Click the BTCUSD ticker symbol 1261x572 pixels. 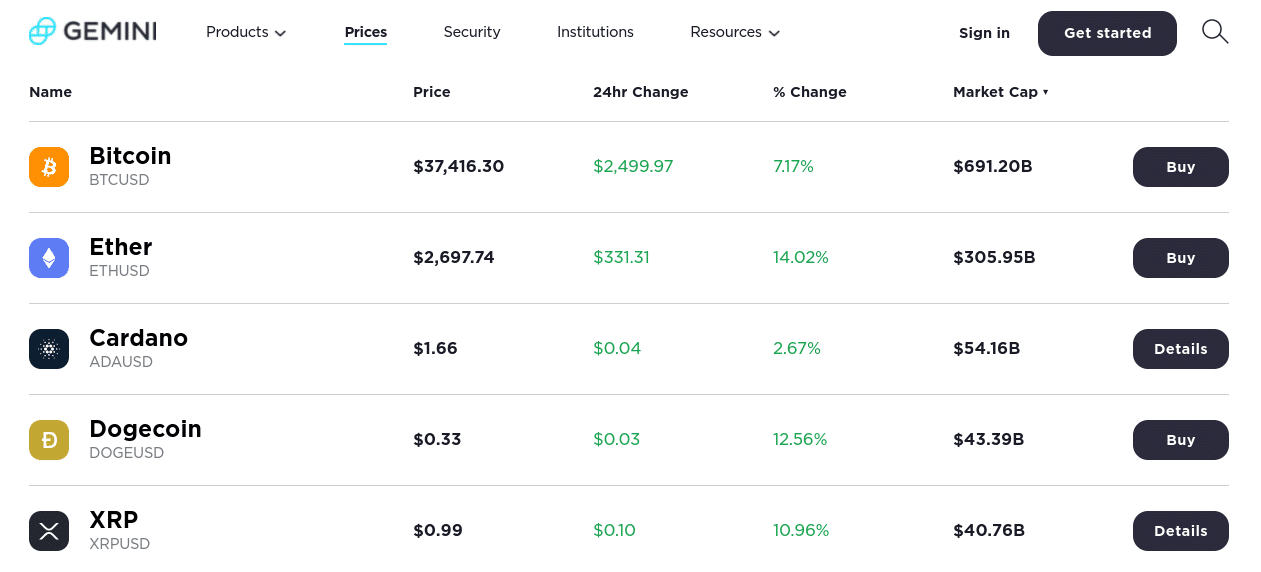[x=119, y=181]
